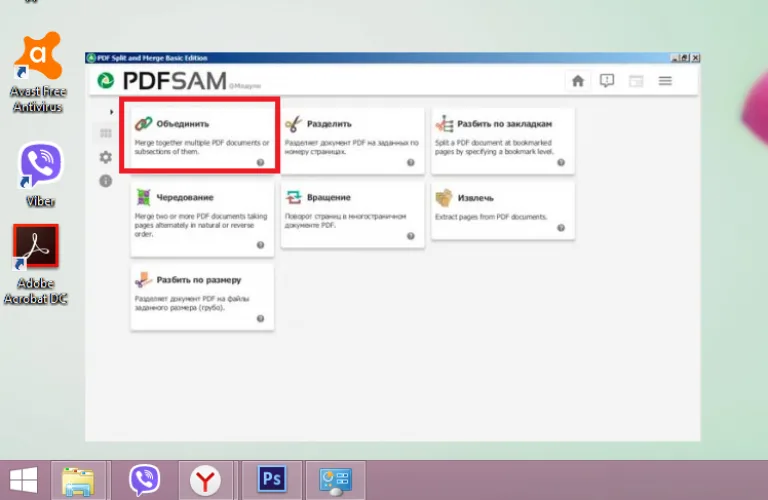Open the Разделить (Split) module card
Image resolution: width=768 pixels, height=500 pixels.
[x=352, y=140]
